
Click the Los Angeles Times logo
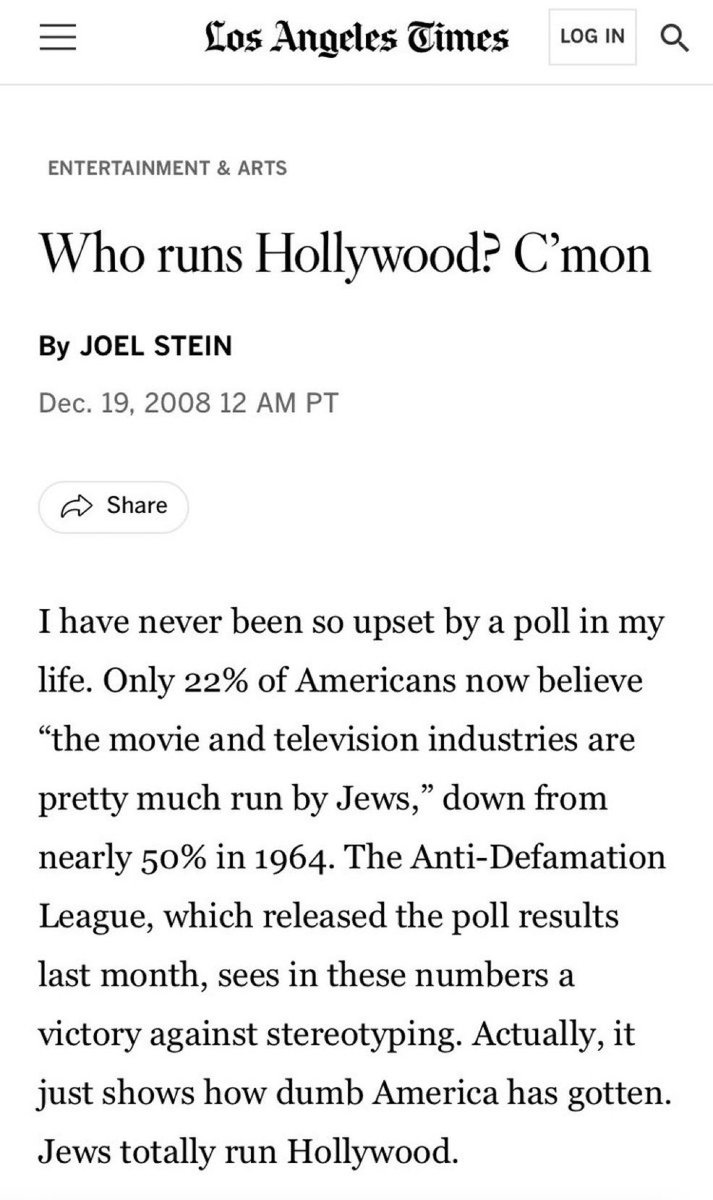click(x=355, y=38)
